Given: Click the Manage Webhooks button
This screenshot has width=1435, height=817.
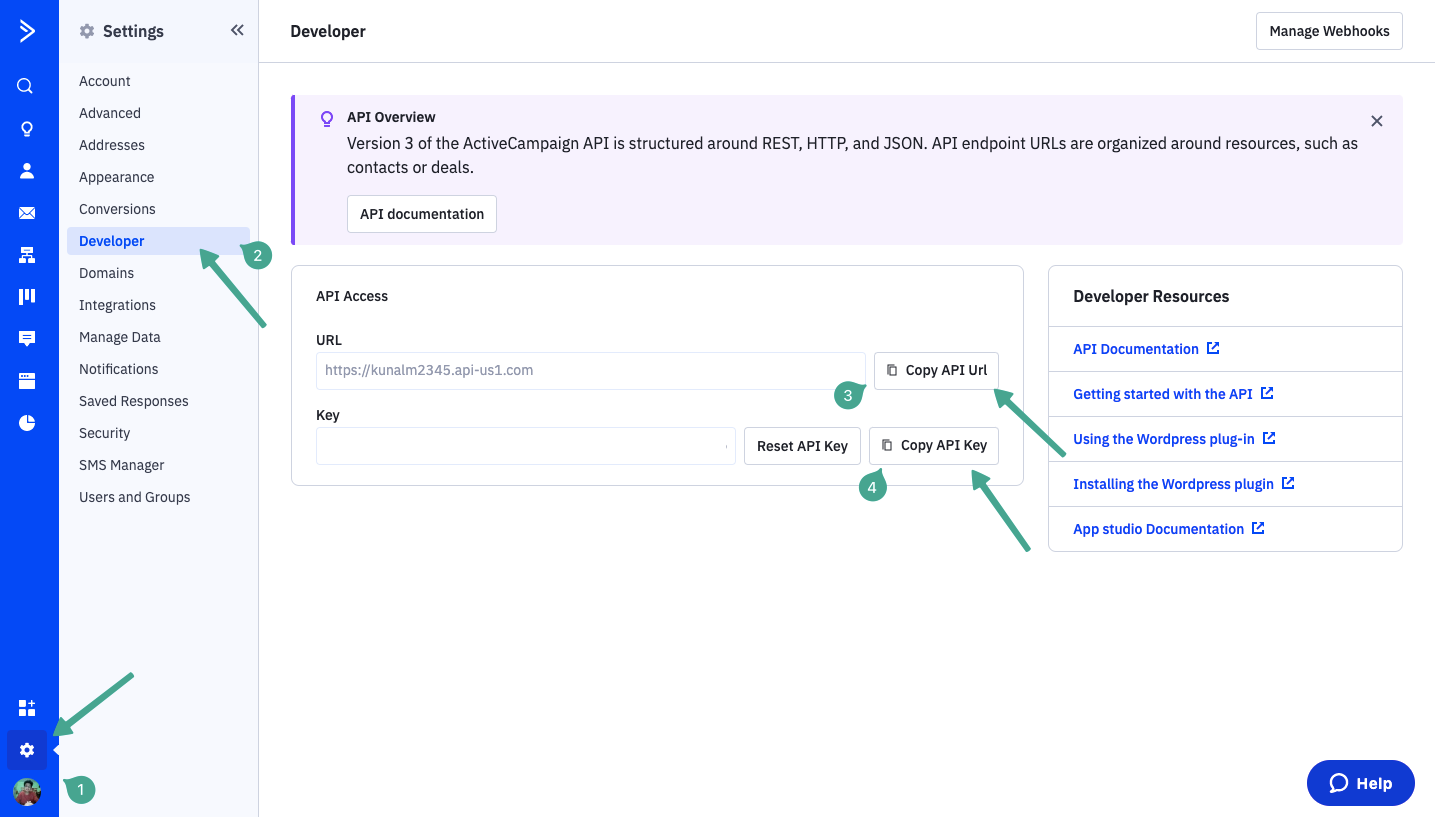Looking at the screenshot, I should tap(1329, 31).
